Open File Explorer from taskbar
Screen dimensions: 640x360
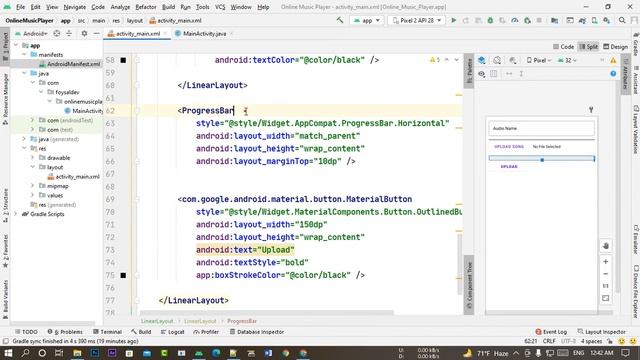pos(77,353)
